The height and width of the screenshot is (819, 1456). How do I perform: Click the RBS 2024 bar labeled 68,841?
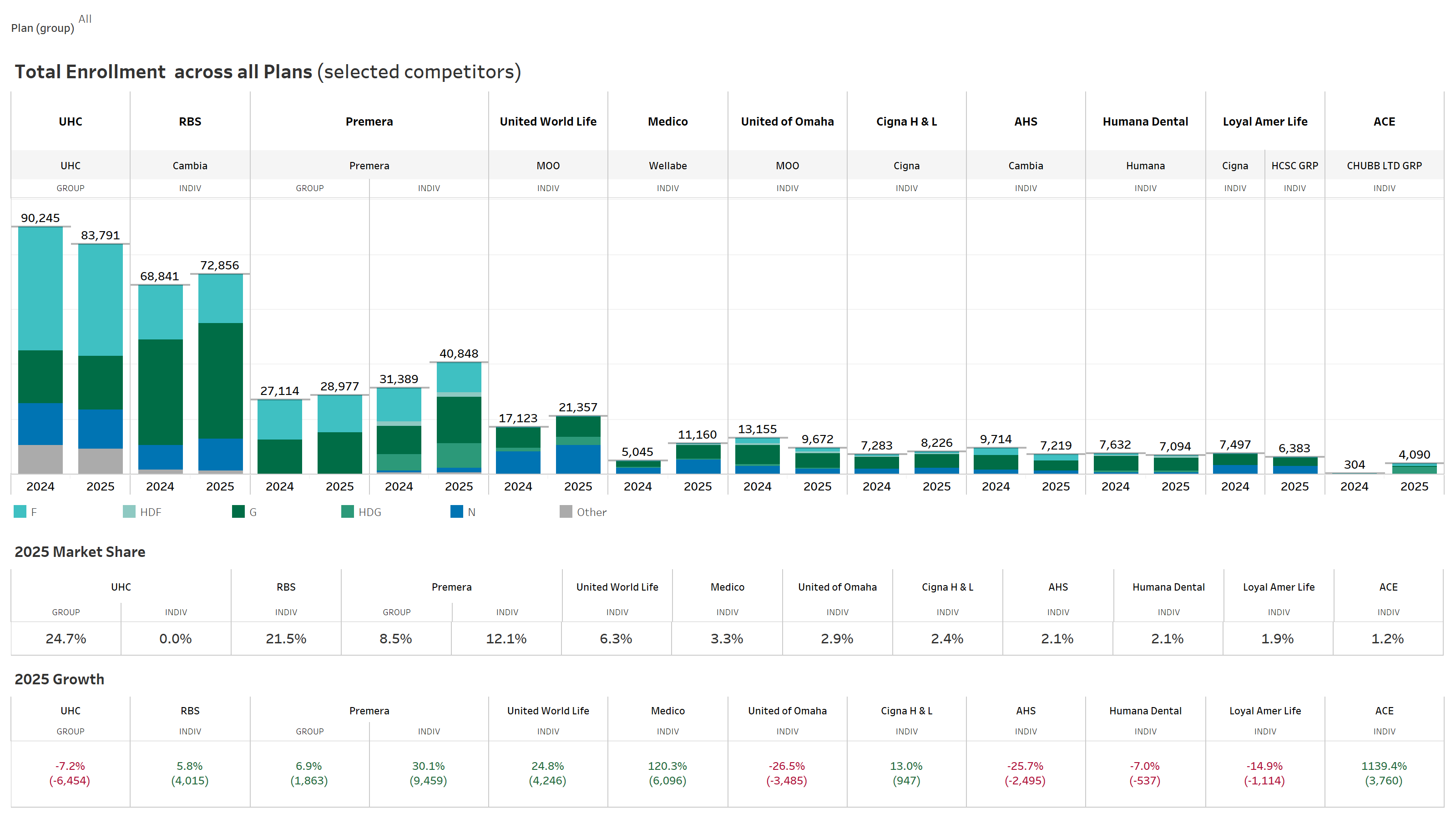[x=161, y=379]
